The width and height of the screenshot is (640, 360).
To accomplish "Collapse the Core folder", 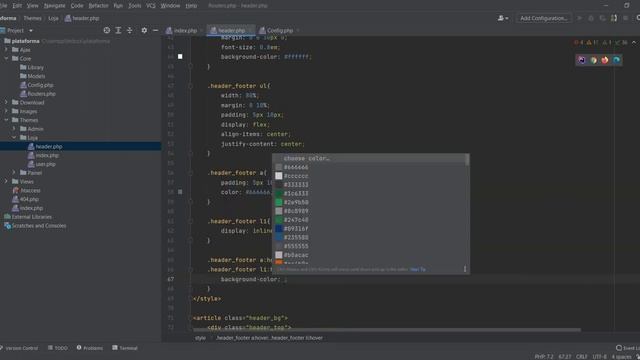I will [x=6, y=58].
